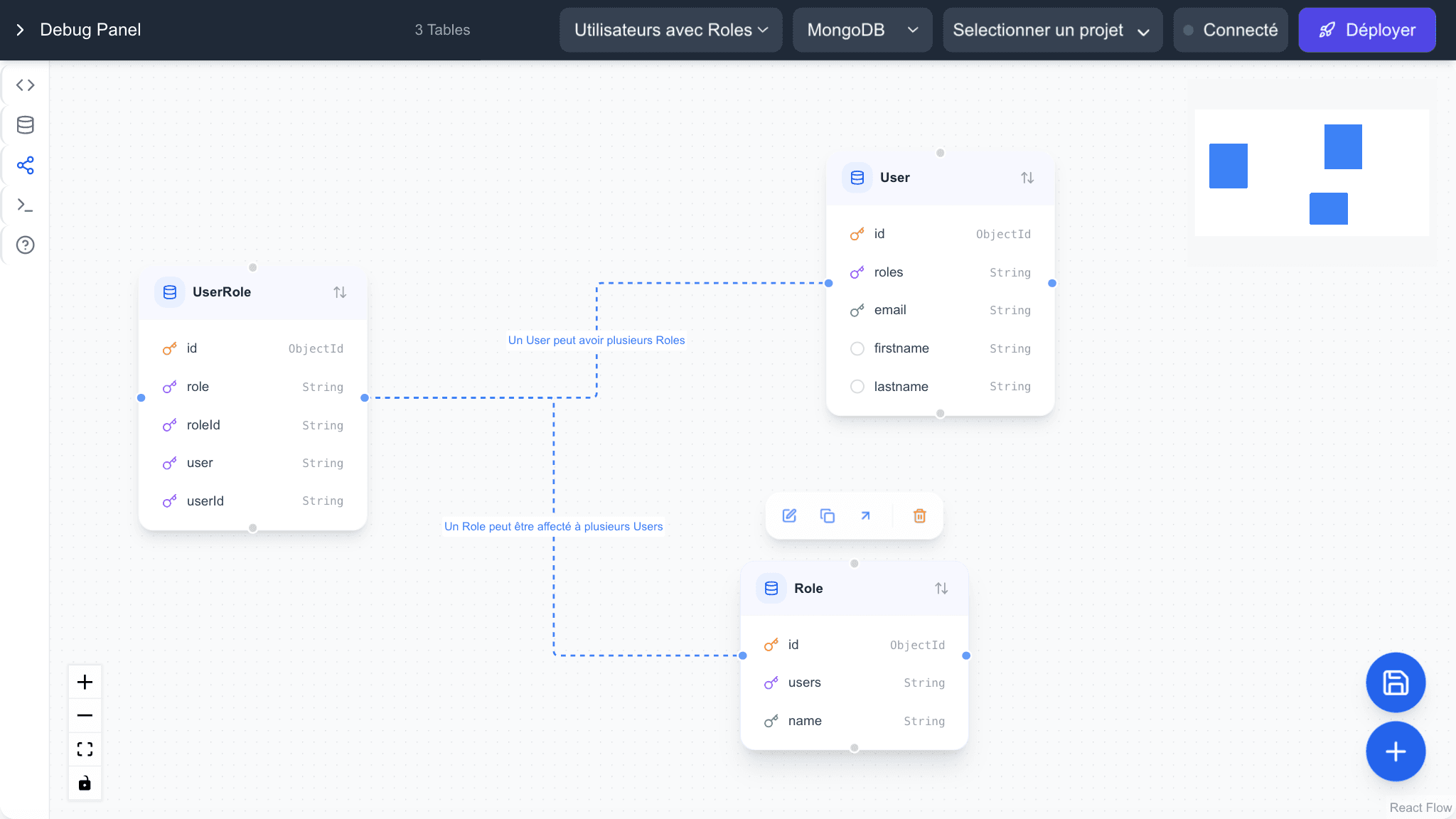Duplicate Role table with copy icon

coord(828,516)
